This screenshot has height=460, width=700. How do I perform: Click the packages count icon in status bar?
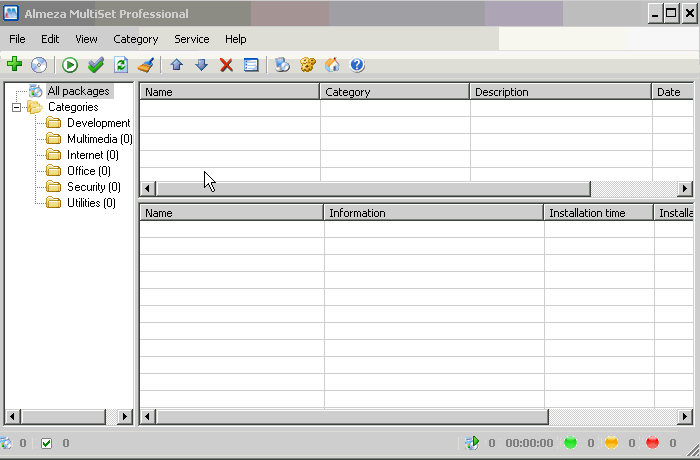(x=6, y=443)
